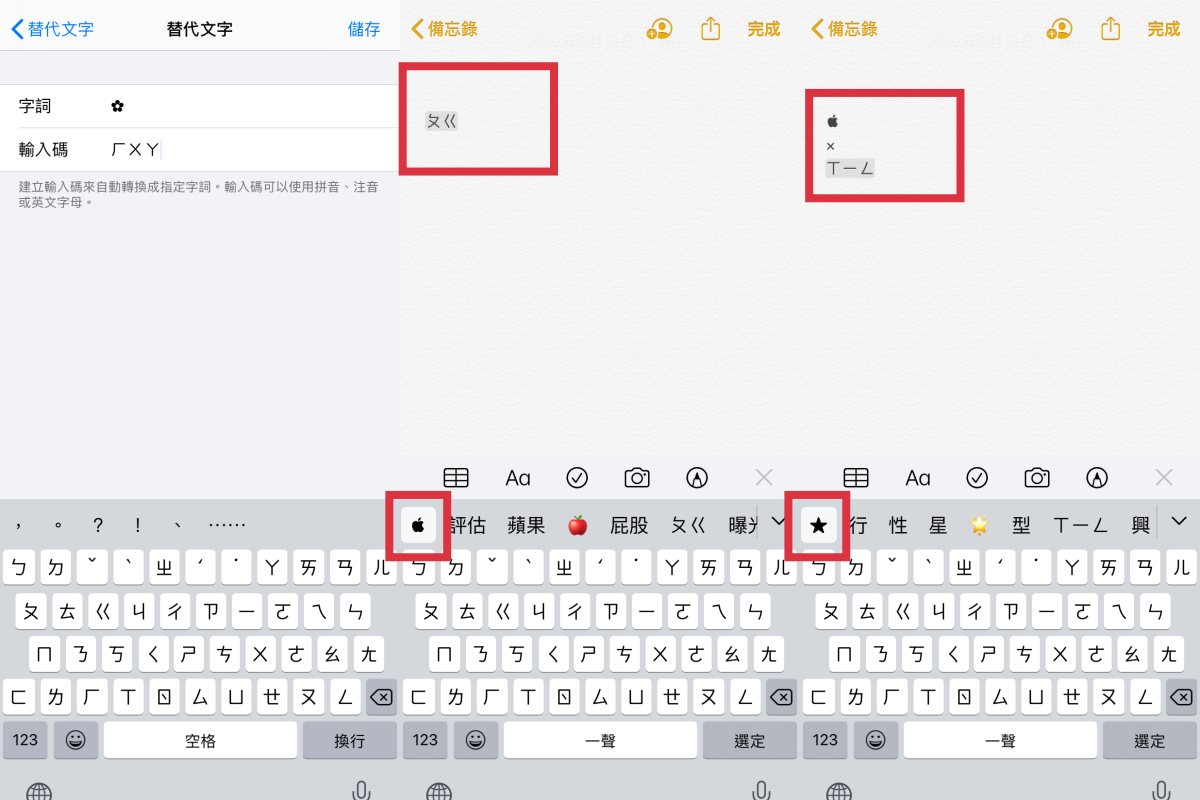Open add-people icon in the ㄒㄧㄥ note
The width and height of the screenshot is (1200, 800).
pyautogui.click(x=1060, y=29)
